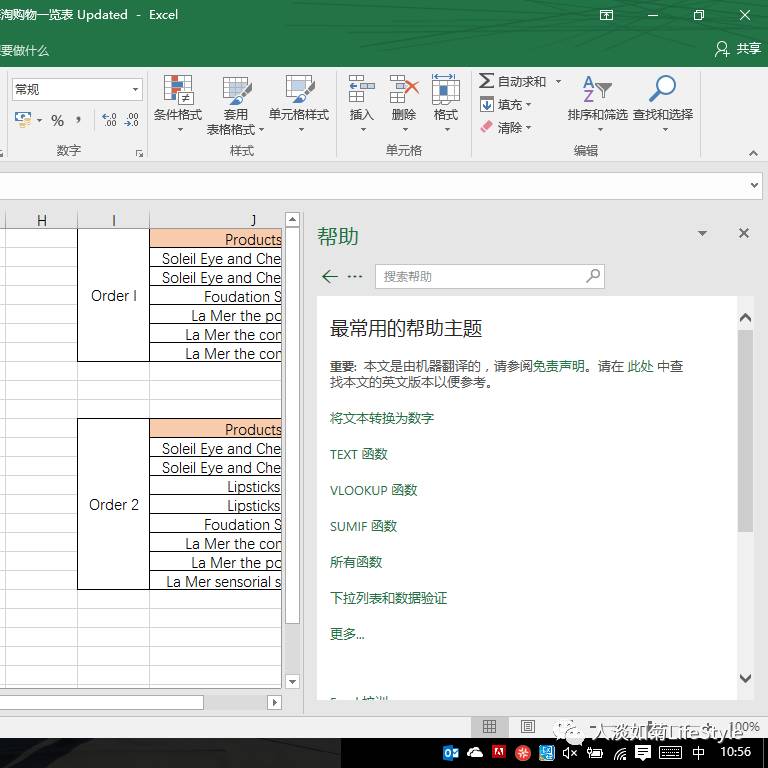Open the 所有函数 help link
Image resolution: width=768 pixels, height=768 pixels.
(x=356, y=562)
